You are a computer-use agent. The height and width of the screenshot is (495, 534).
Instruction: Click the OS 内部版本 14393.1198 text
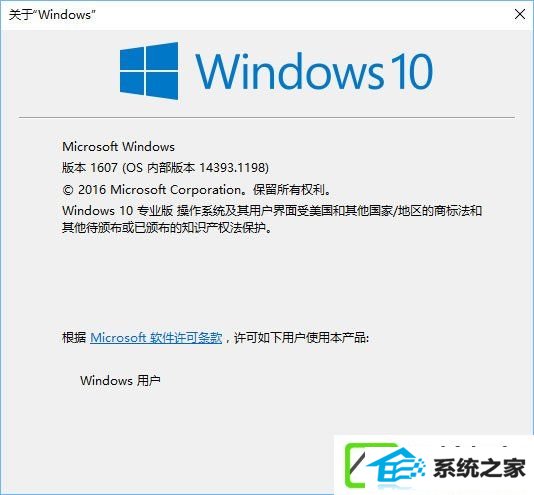[x=195, y=168]
